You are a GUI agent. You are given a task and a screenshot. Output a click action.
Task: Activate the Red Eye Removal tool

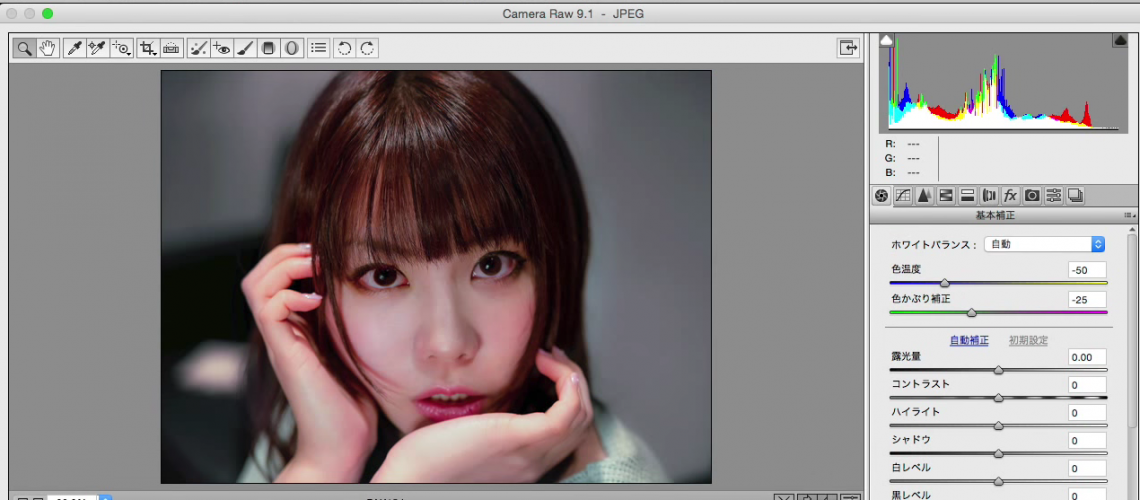pos(222,48)
